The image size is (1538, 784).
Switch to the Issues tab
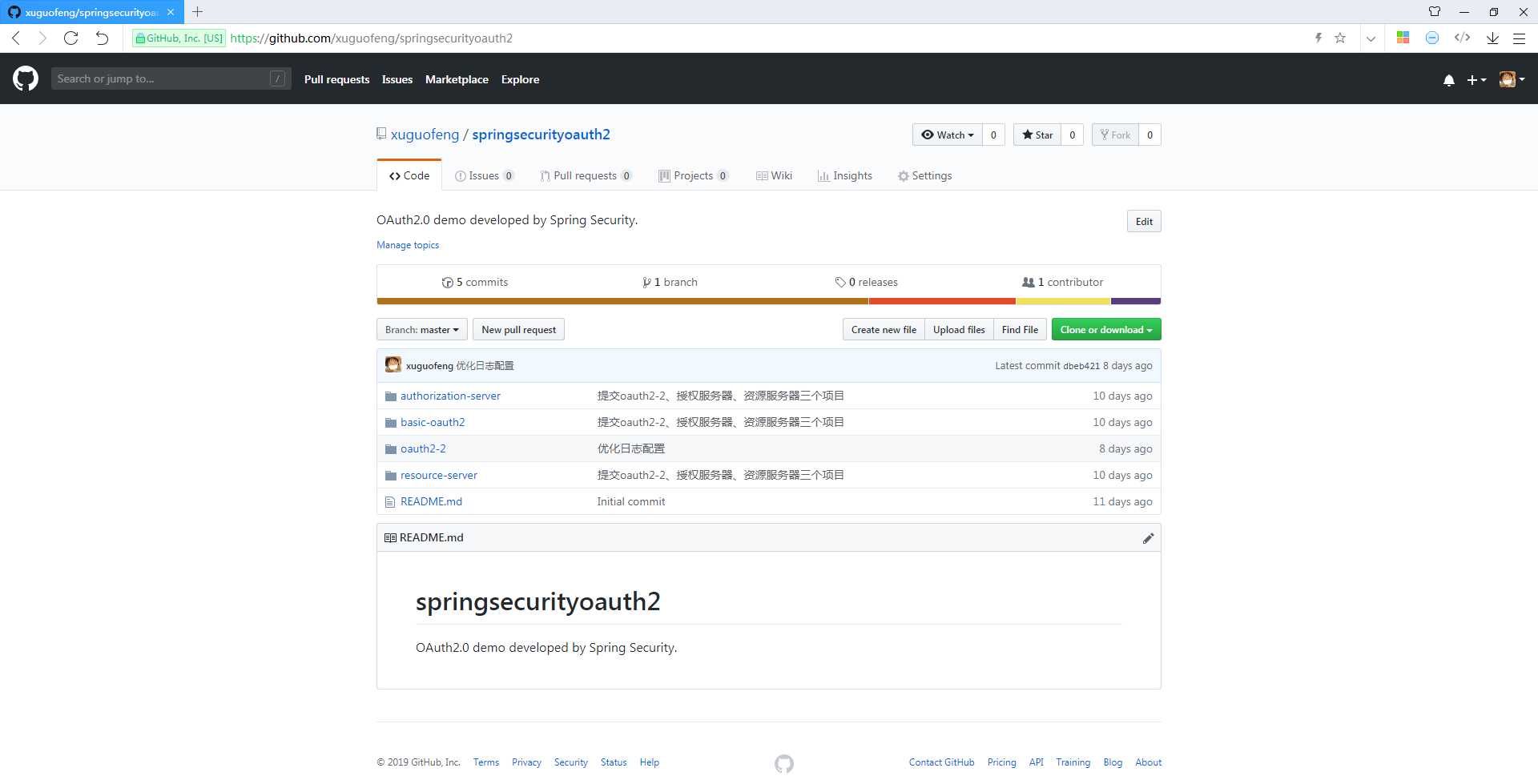(484, 175)
